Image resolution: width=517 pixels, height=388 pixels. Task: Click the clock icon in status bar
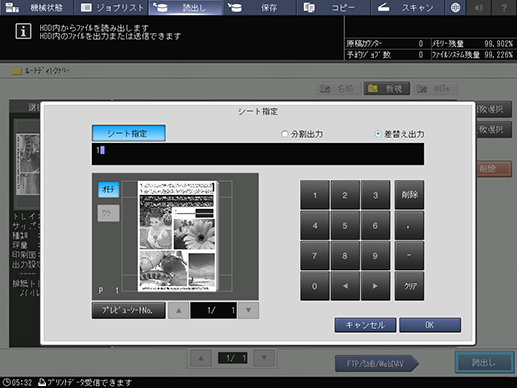[6, 382]
